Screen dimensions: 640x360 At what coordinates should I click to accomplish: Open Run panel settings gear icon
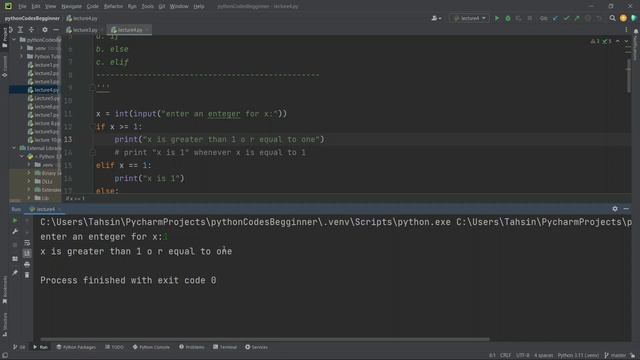[615, 209]
